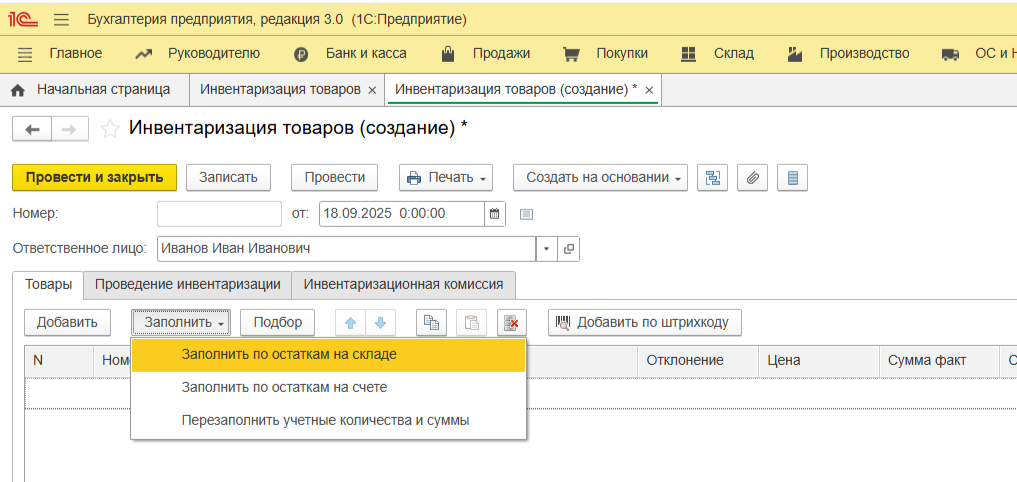Click the copy rows icon
1017x482 pixels.
point(431,322)
